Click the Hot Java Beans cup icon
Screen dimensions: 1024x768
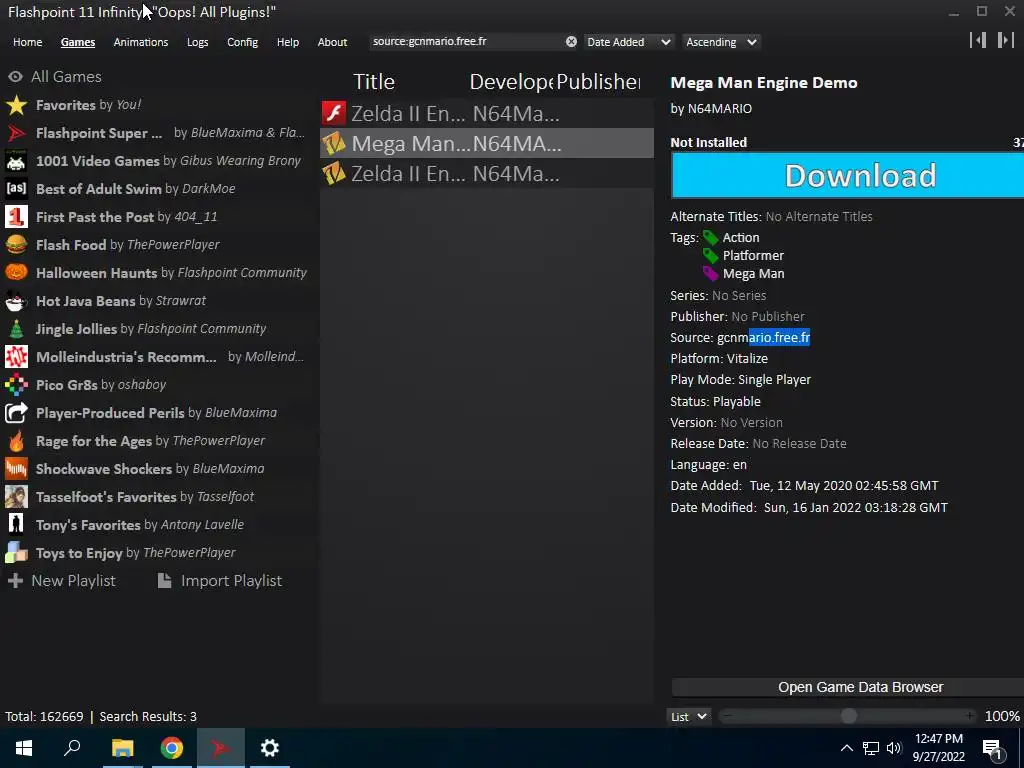click(x=16, y=301)
